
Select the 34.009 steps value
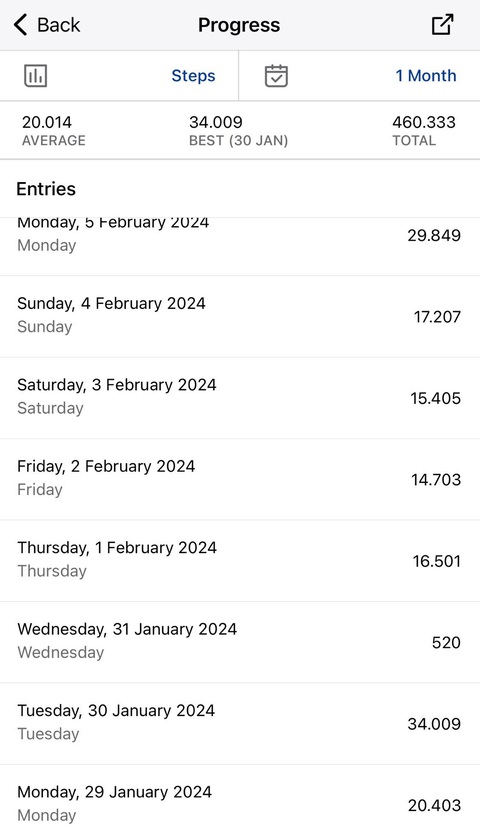[434, 724]
